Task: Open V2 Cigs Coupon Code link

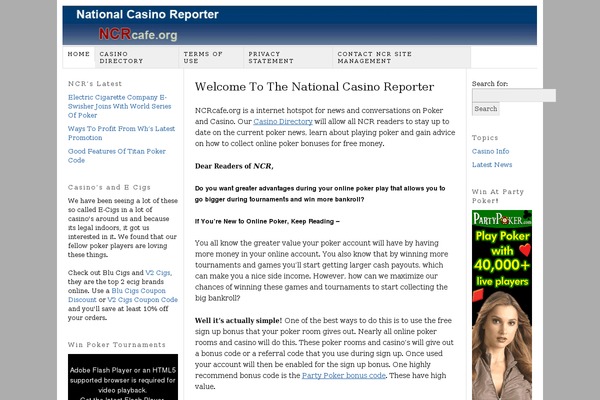Action: point(142,300)
